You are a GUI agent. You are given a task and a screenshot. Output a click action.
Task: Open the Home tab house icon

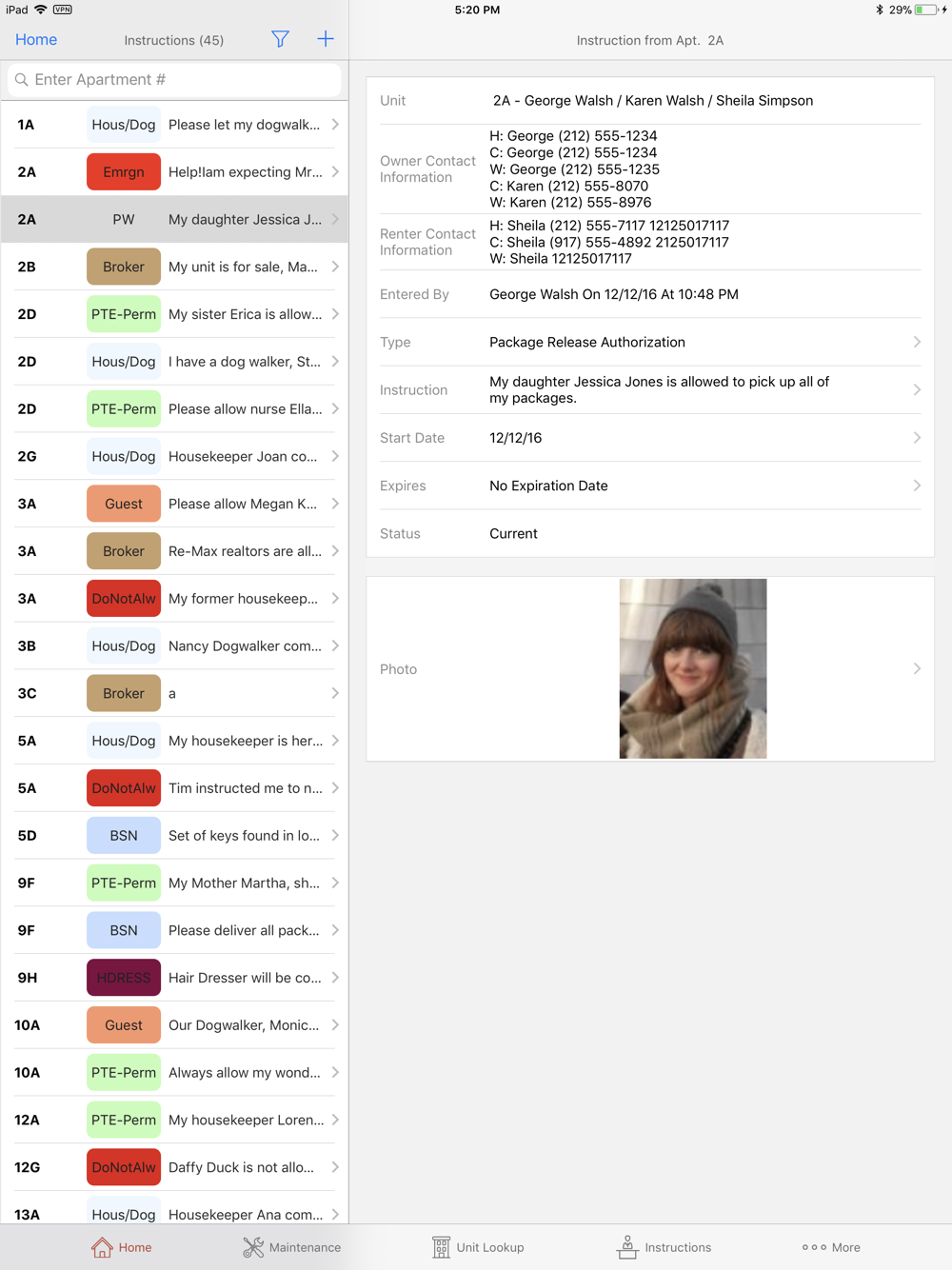pyautogui.click(x=102, y=1247)
